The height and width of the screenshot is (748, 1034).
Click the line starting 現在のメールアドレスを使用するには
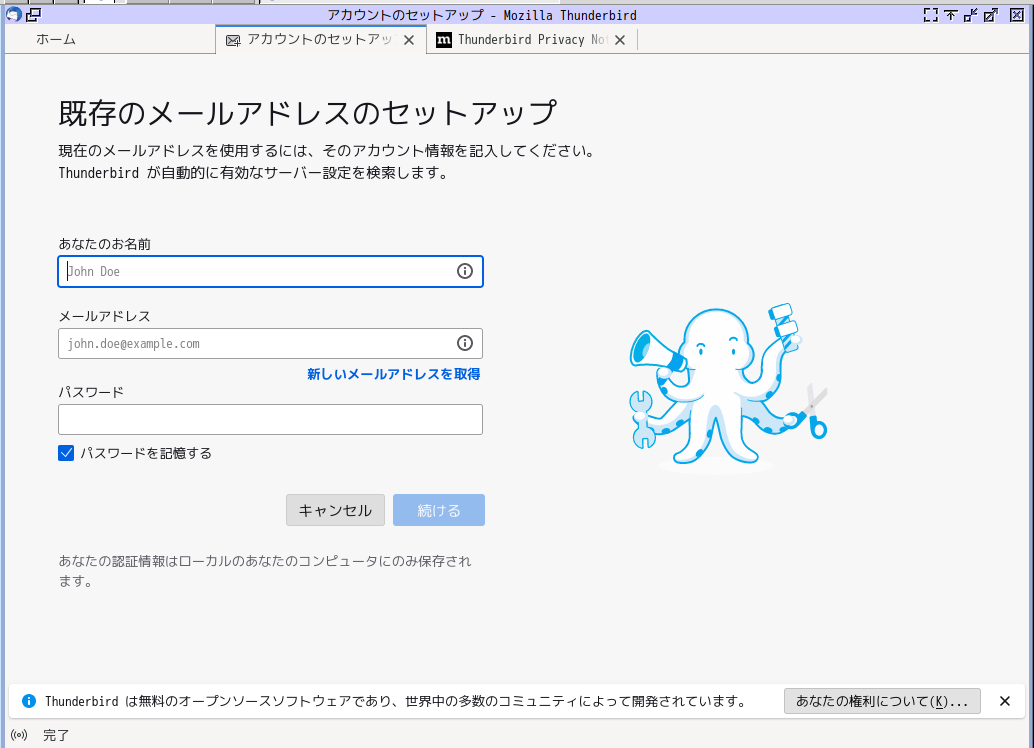pyautogui.click(x=328, y=151)
